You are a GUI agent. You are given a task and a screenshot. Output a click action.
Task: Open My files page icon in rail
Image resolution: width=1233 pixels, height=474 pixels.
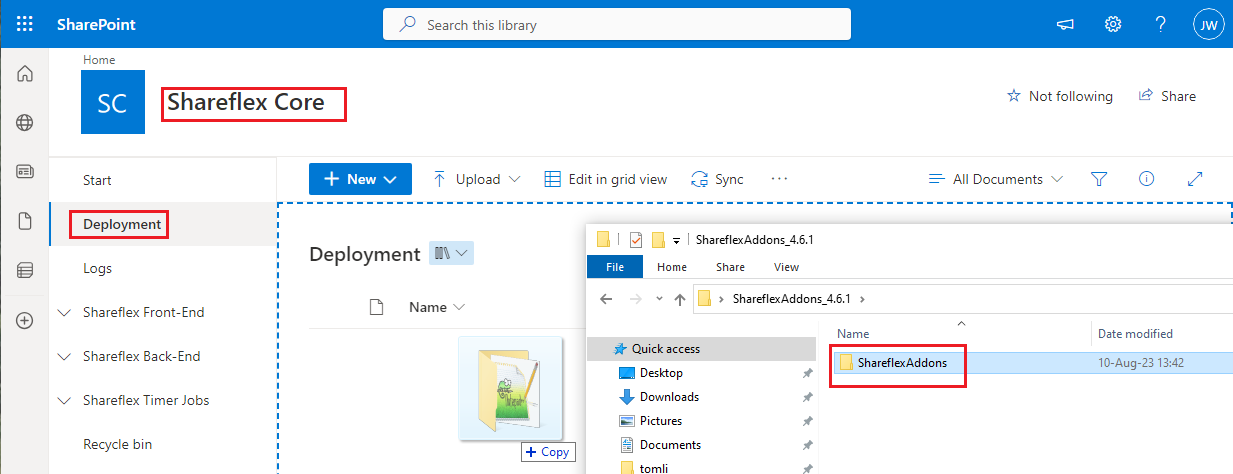pos(25,221)
